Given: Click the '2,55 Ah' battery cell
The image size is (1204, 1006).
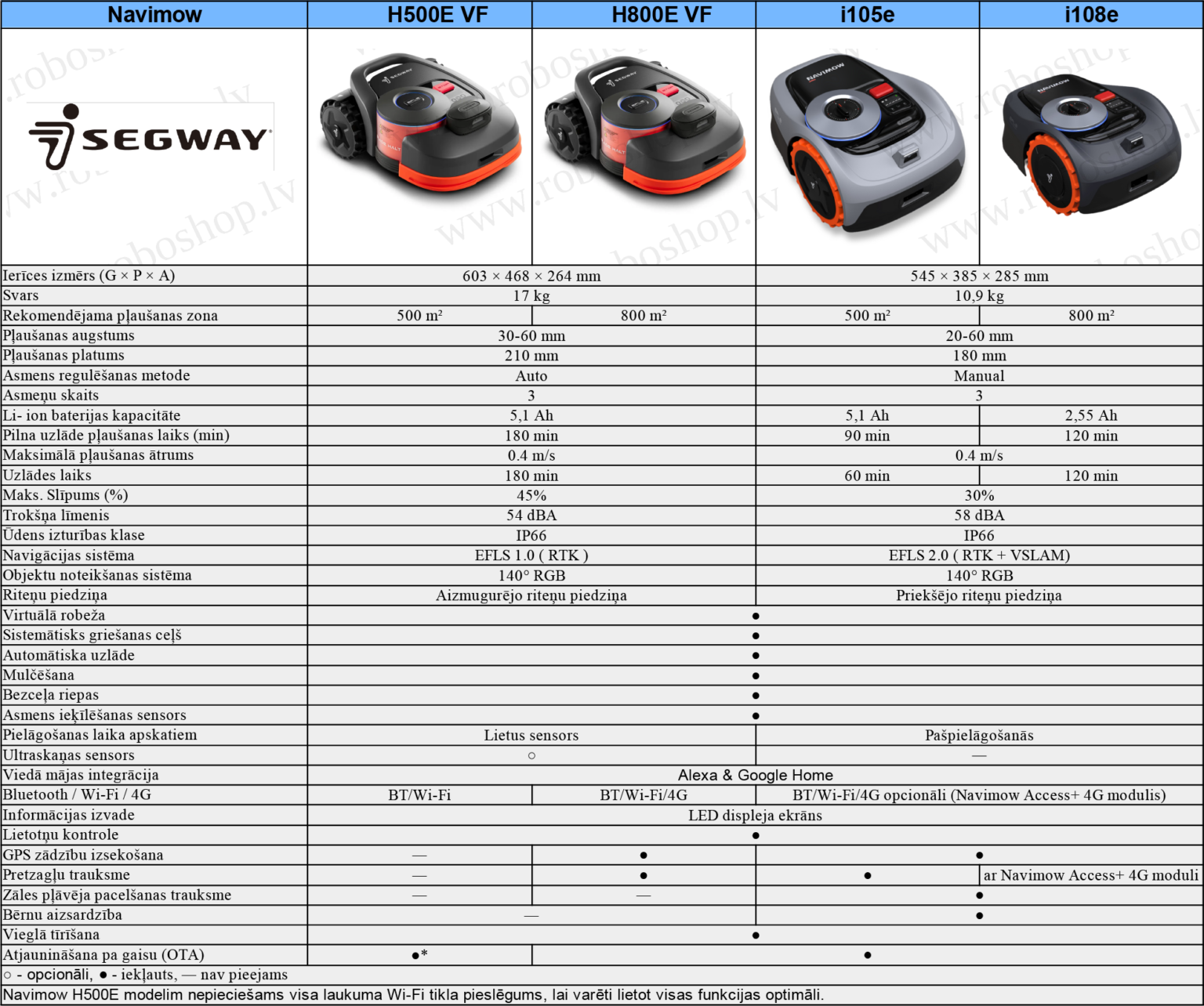Looking at the screenshot, I should coord(1091,415).
